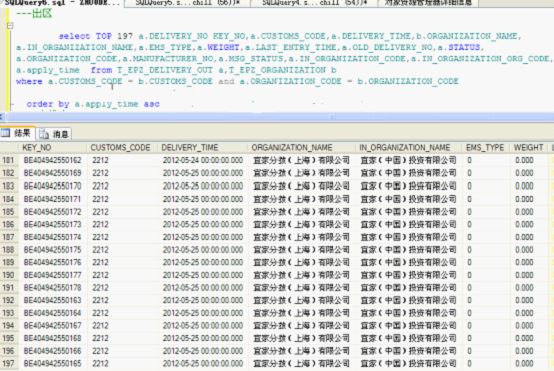Click organization name cell in row 191
The width and height of the screenshot is (554, 371).
[301, 288]
